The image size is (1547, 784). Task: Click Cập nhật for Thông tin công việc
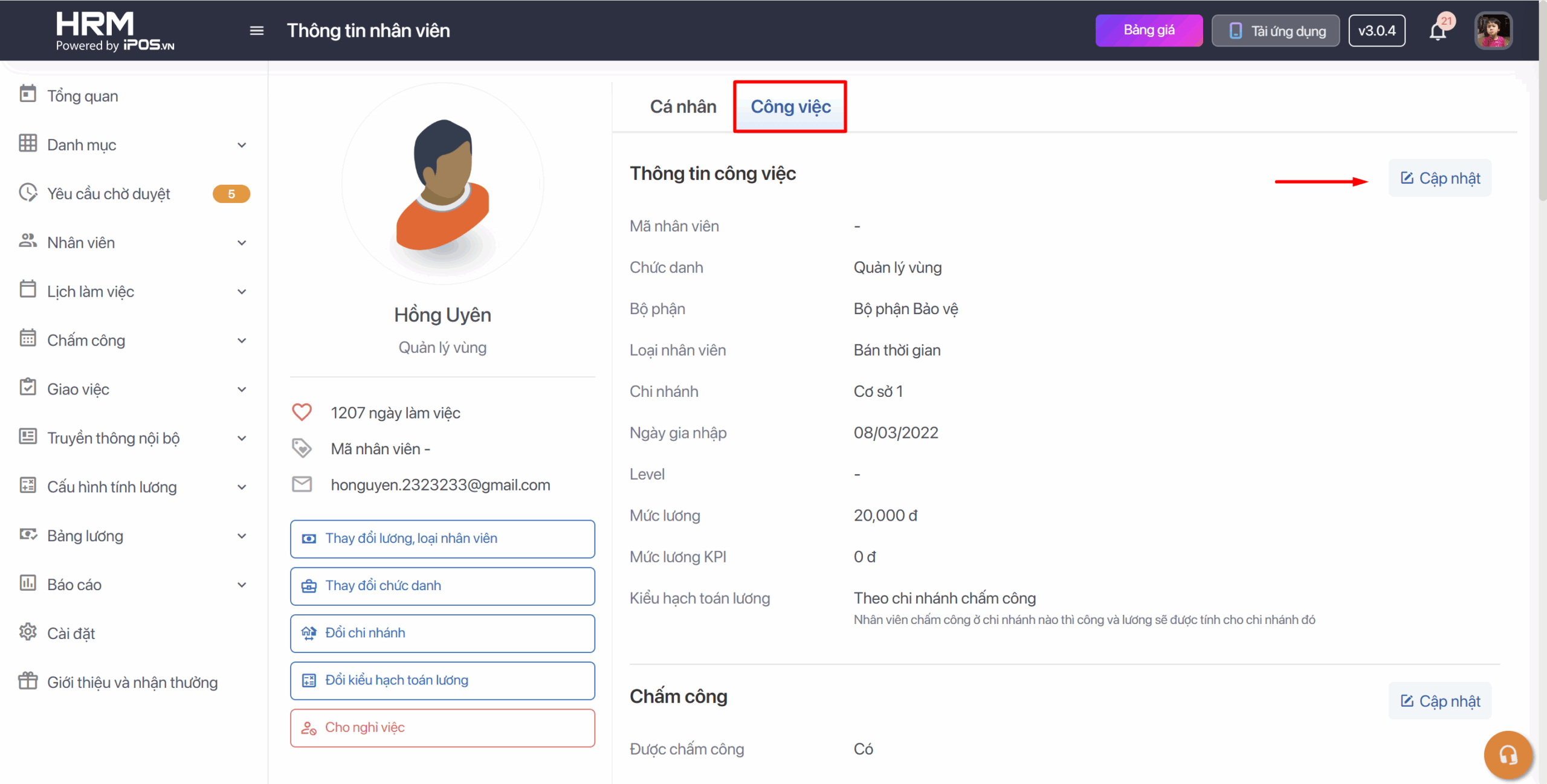[x=1439, y=178]
